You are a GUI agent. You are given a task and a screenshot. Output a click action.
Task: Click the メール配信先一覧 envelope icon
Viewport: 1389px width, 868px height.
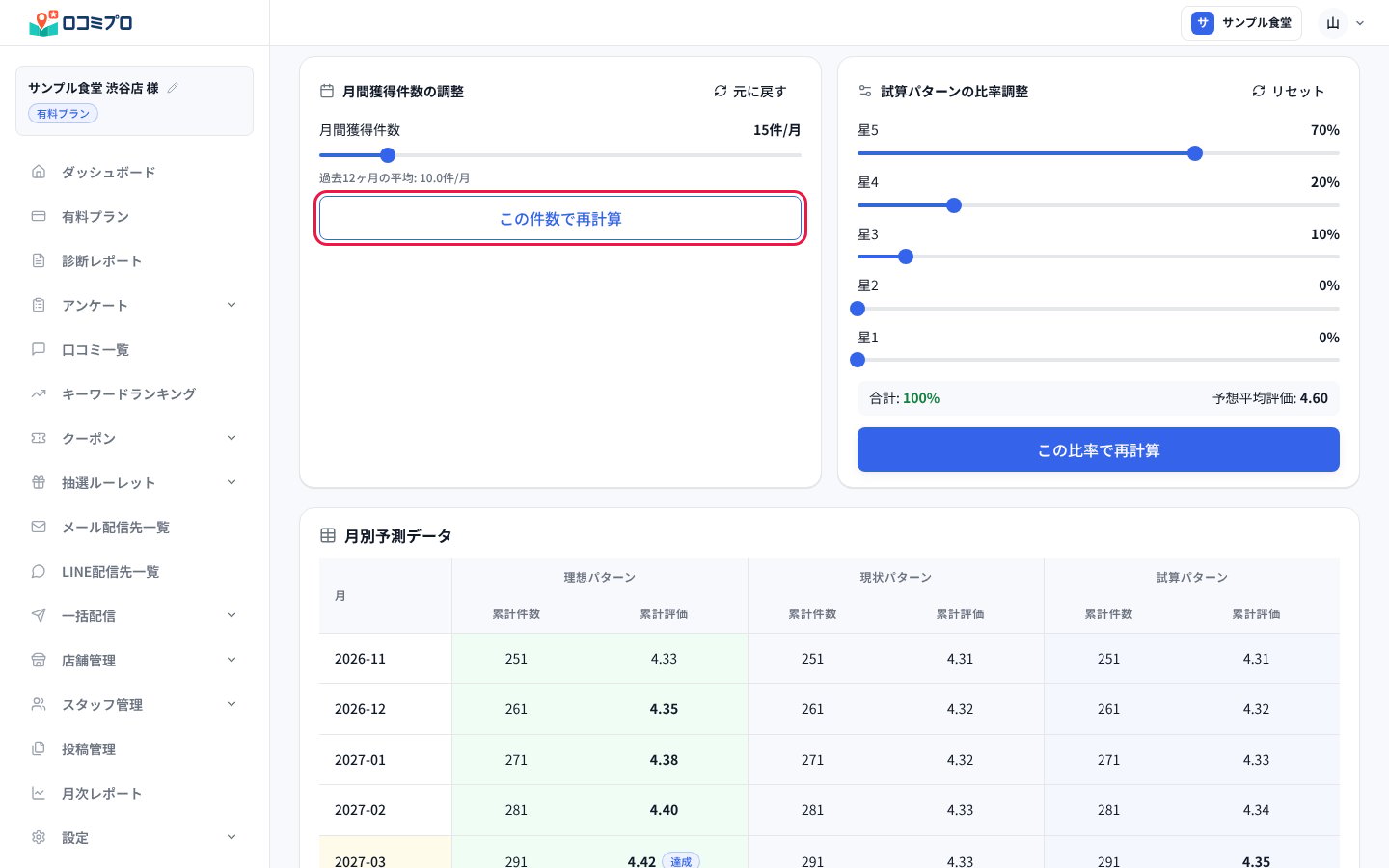(39, 527)
